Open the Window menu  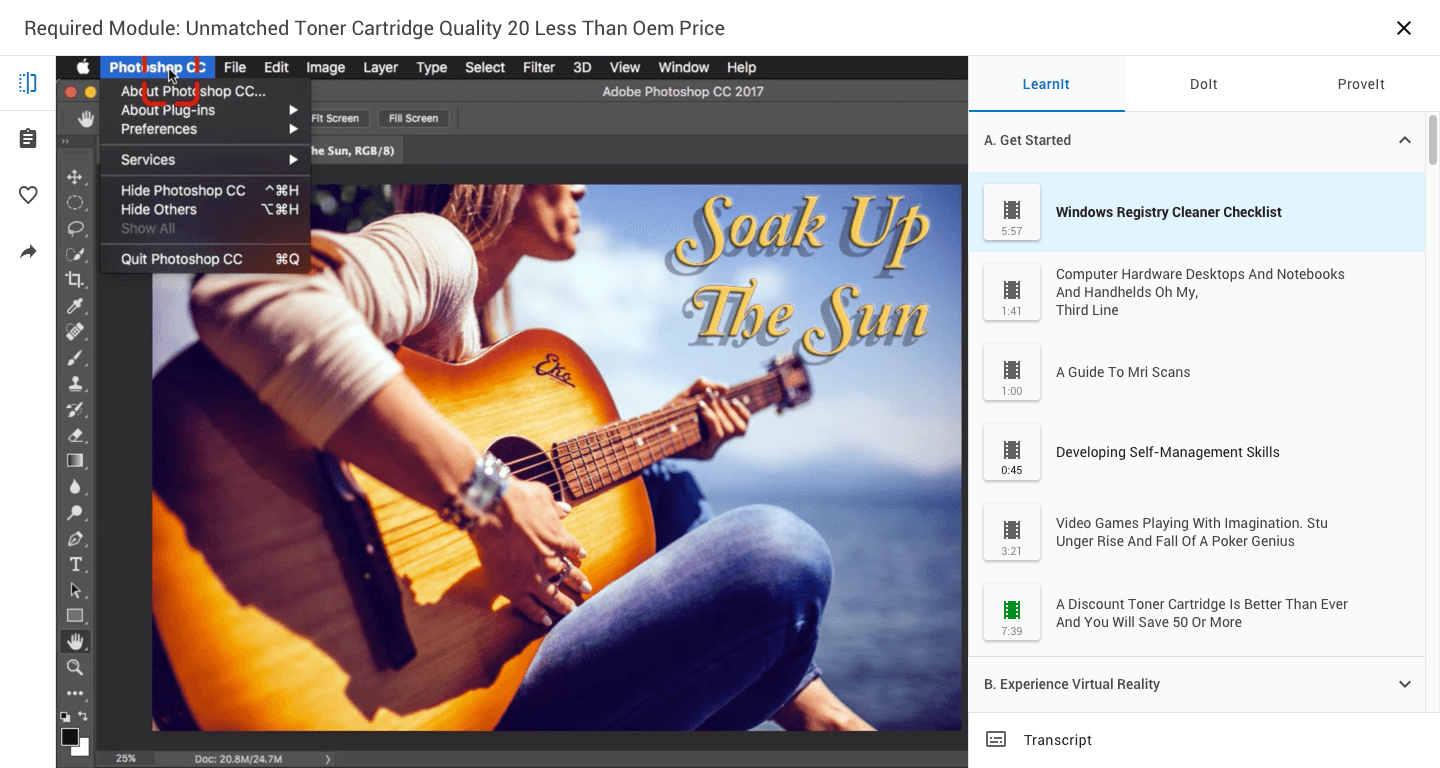[684, 67]
